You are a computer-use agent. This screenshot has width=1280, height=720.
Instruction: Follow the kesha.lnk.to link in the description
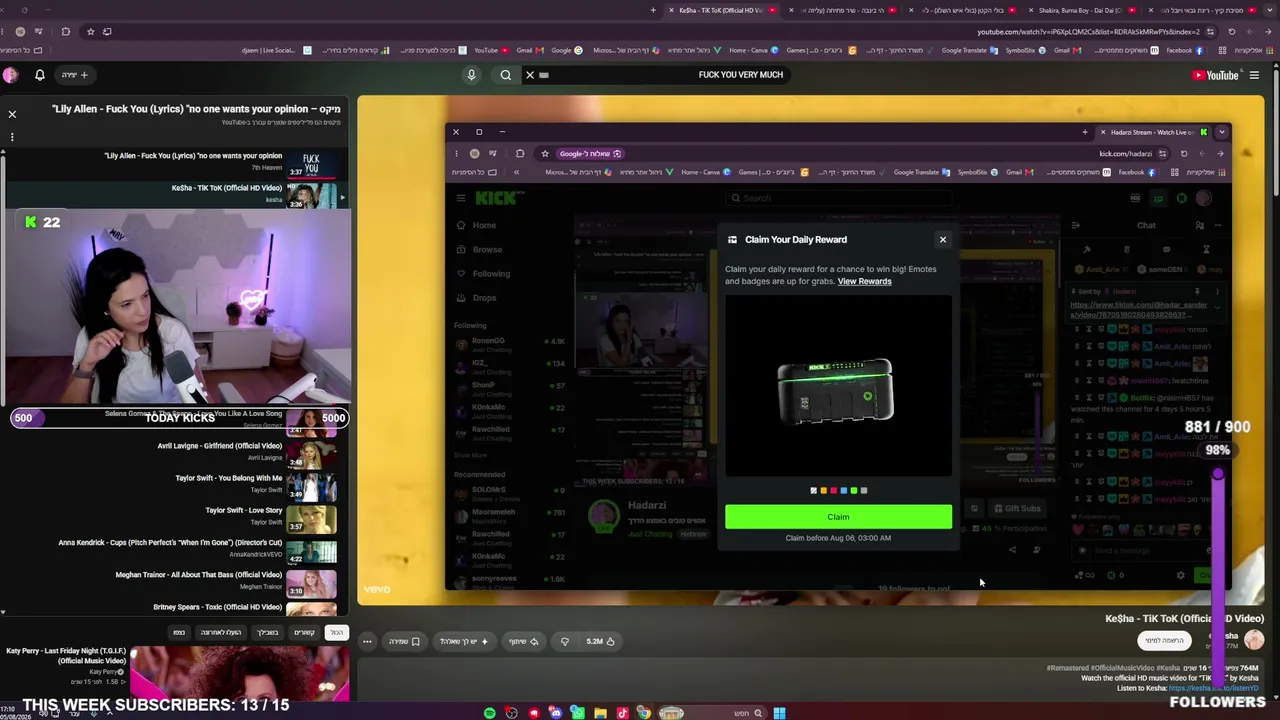coord(1214,688)
